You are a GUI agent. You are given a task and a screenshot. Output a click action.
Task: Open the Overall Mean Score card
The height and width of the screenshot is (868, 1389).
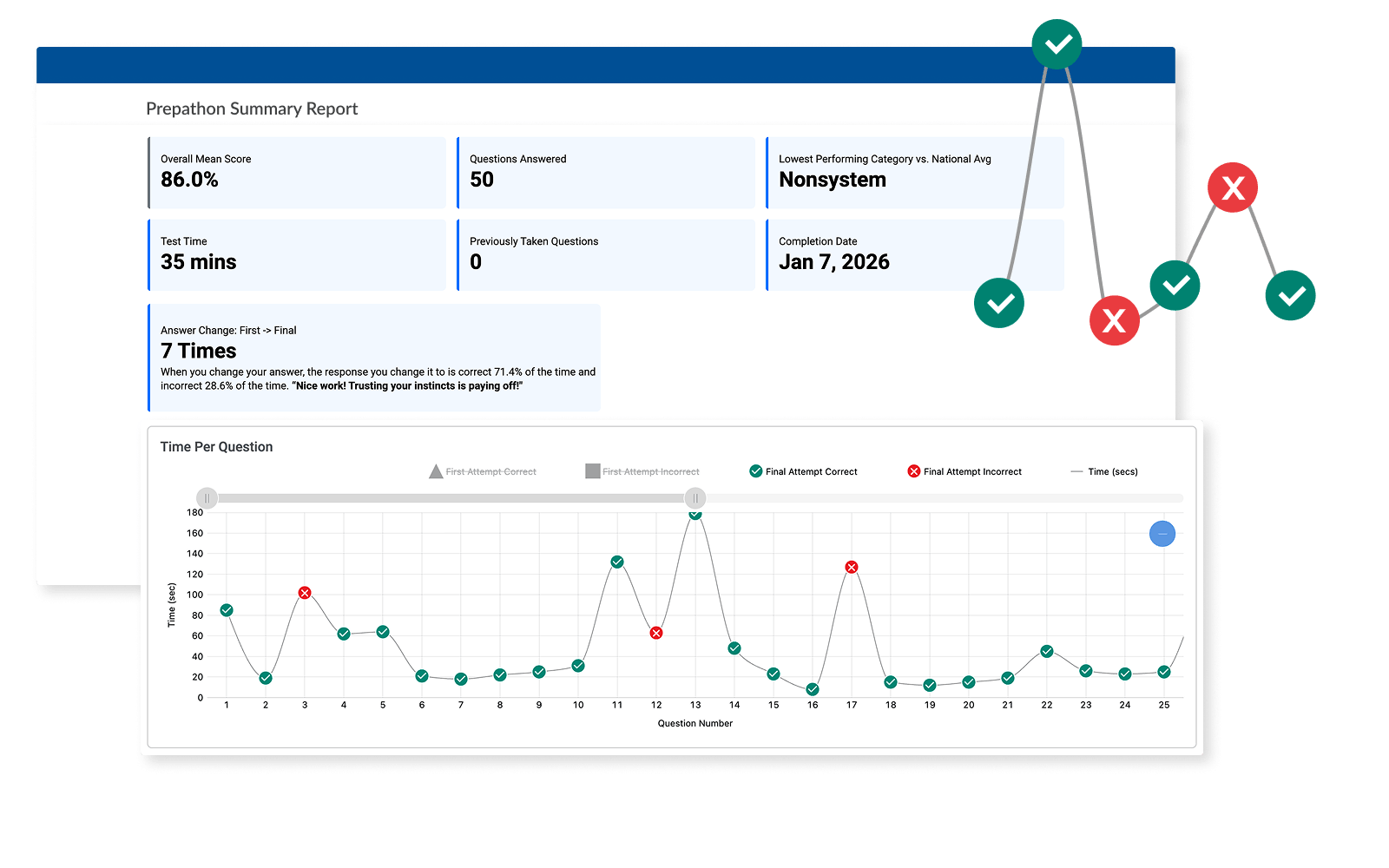click(x=297, y=173)
